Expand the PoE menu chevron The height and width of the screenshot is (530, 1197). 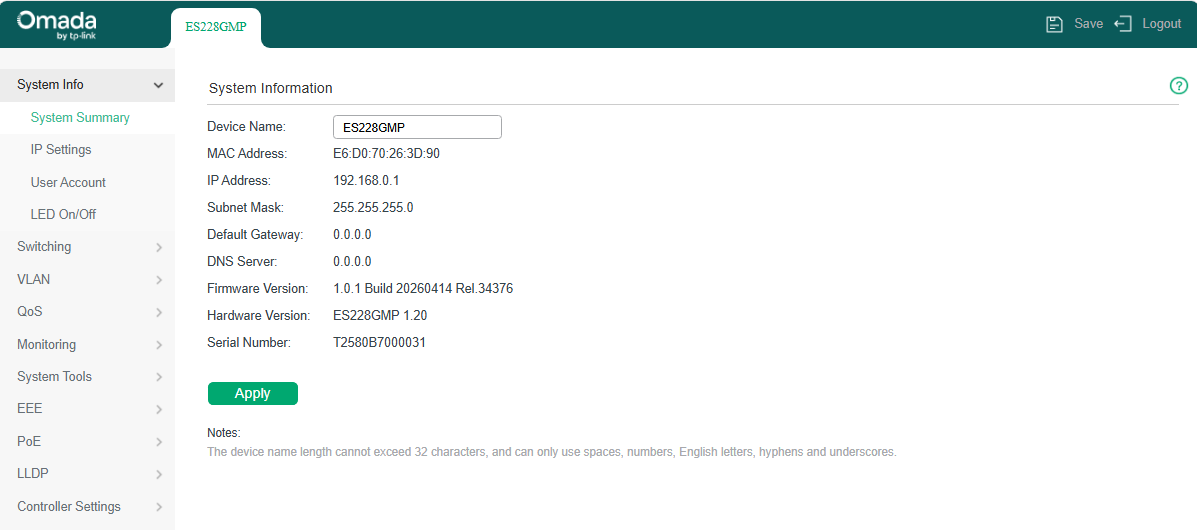coord(159,442)
